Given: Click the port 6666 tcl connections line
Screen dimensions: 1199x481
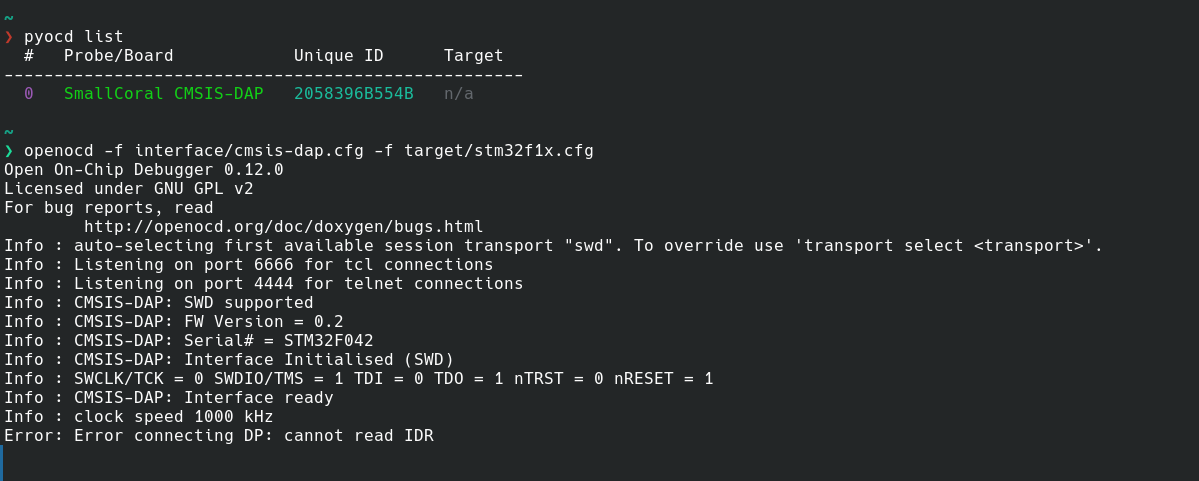Looking at the screenshot, I should coord(248,265).
